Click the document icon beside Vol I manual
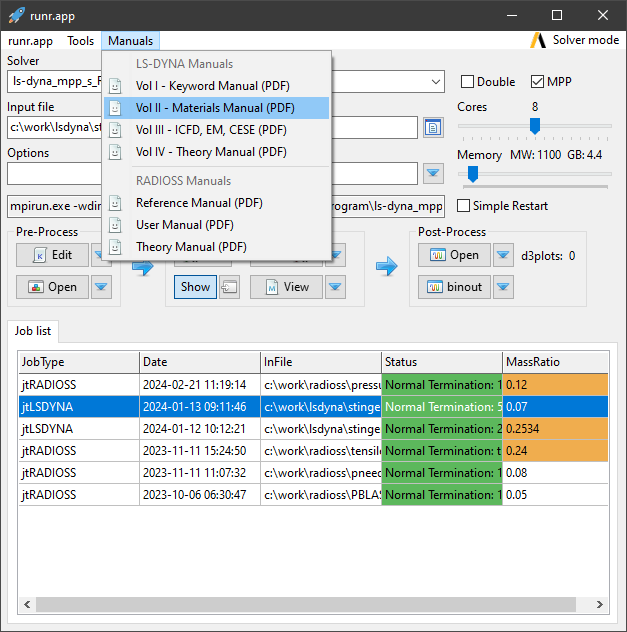The image size is (627, 632). (115, 86)
